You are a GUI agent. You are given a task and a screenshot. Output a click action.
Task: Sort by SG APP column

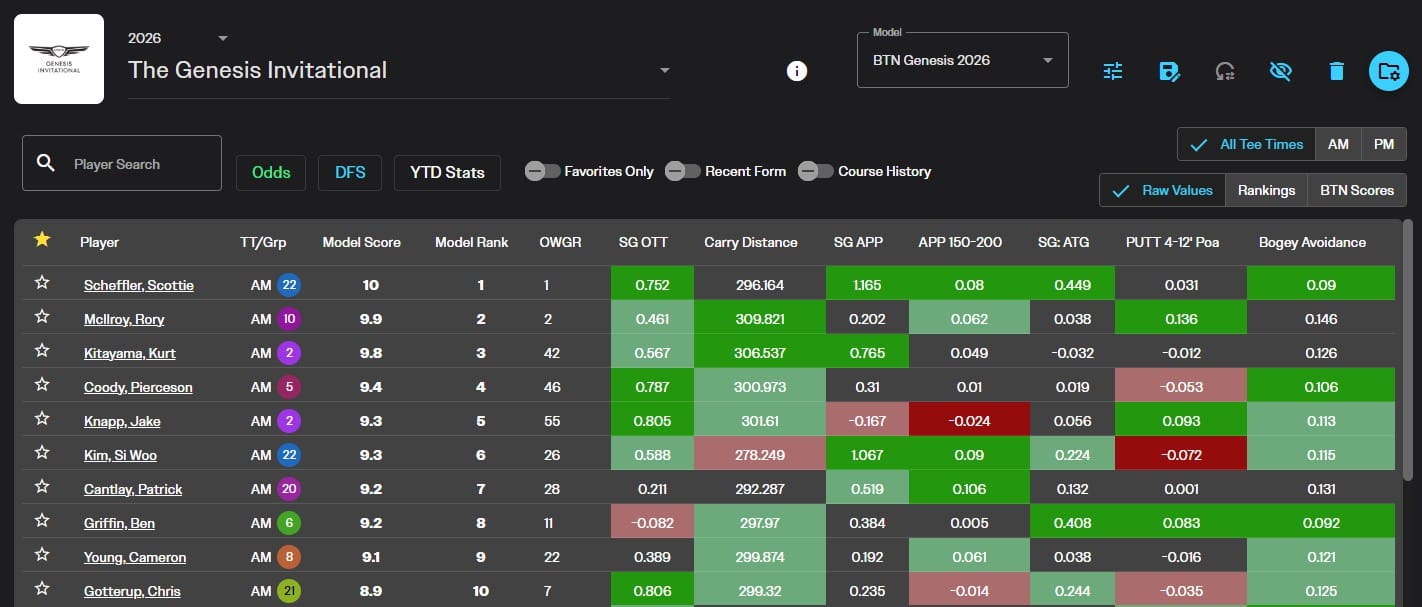pyautogui.click(x=858, y=242)
